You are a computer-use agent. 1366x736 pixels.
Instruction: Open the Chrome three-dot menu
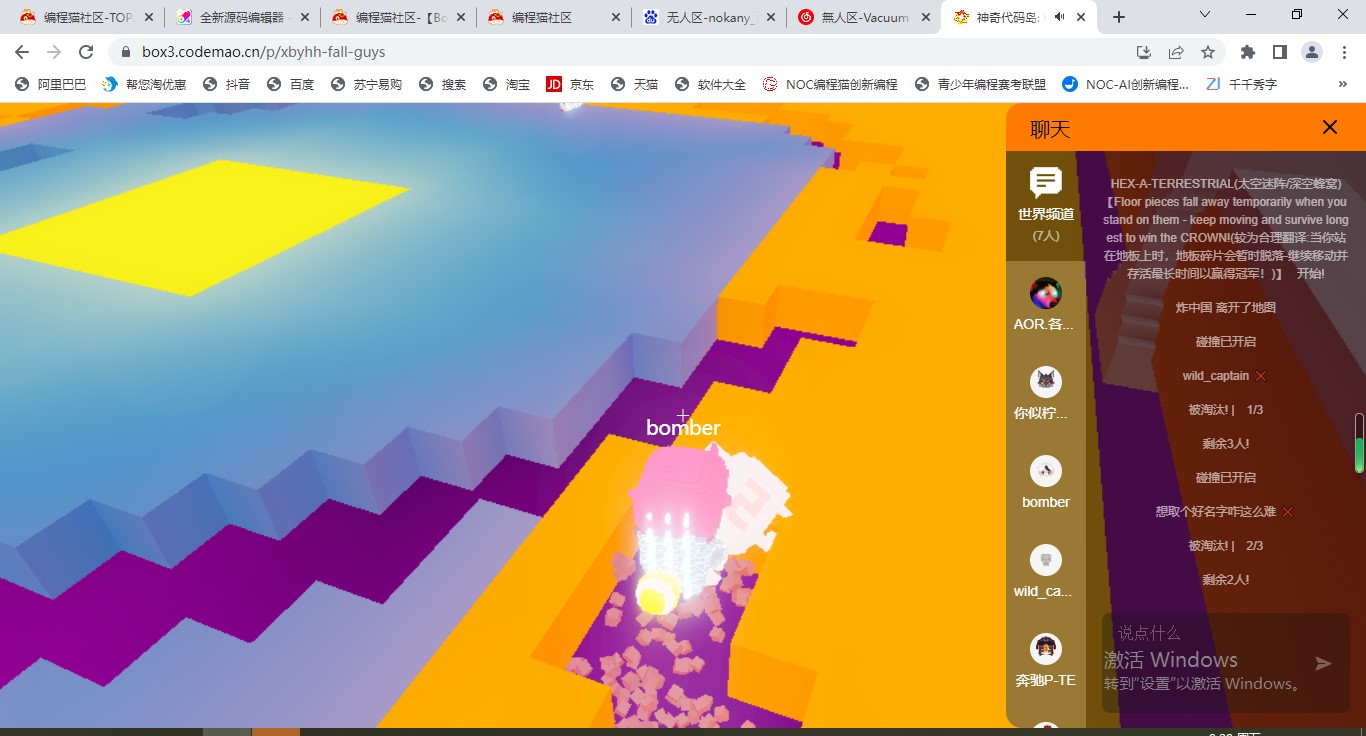[1344, 52]
